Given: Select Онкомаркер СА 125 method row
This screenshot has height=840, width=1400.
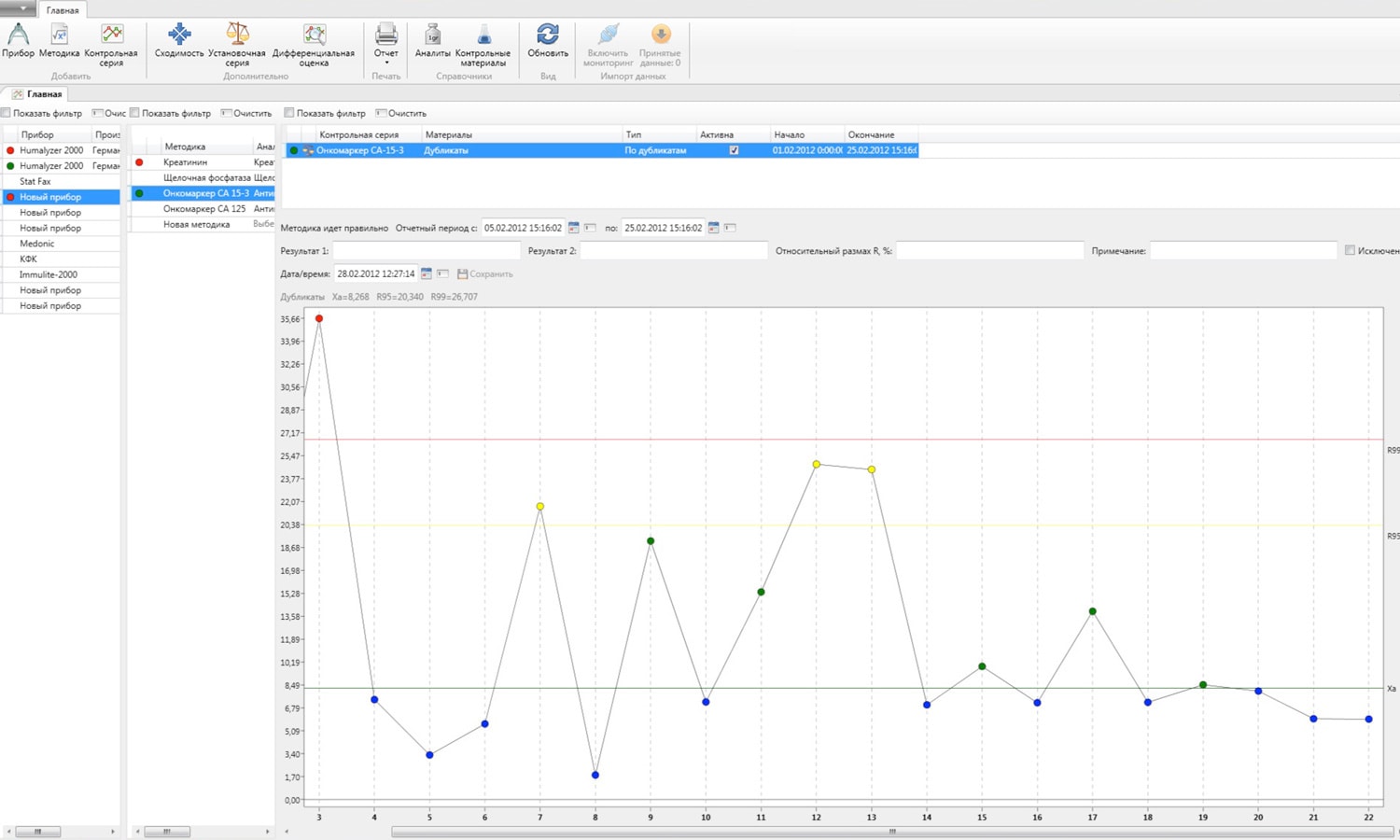Looking at the screenshot, I should coord(203,209).
